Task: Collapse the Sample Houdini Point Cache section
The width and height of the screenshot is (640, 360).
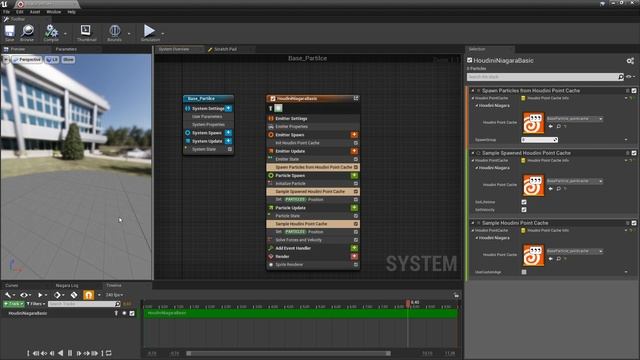Action: [473, 223]
